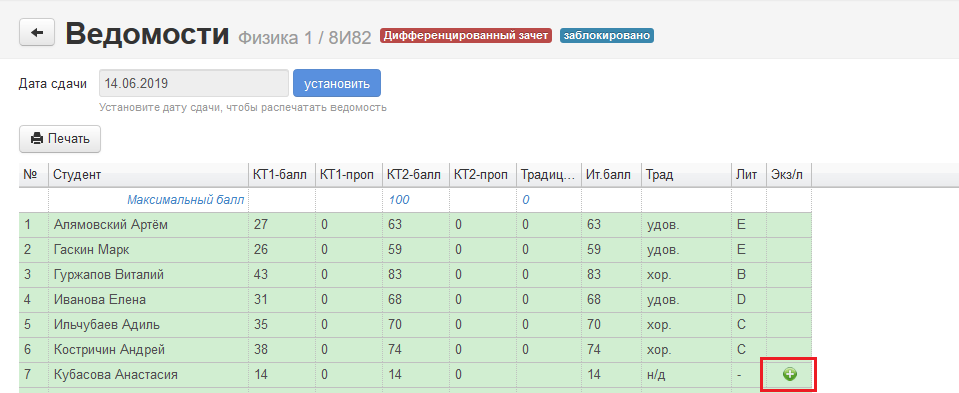This screenshot has width=959, height=393.
Task: Click the back arrow button
Action: pyautogui.click(x=37, y=32)
